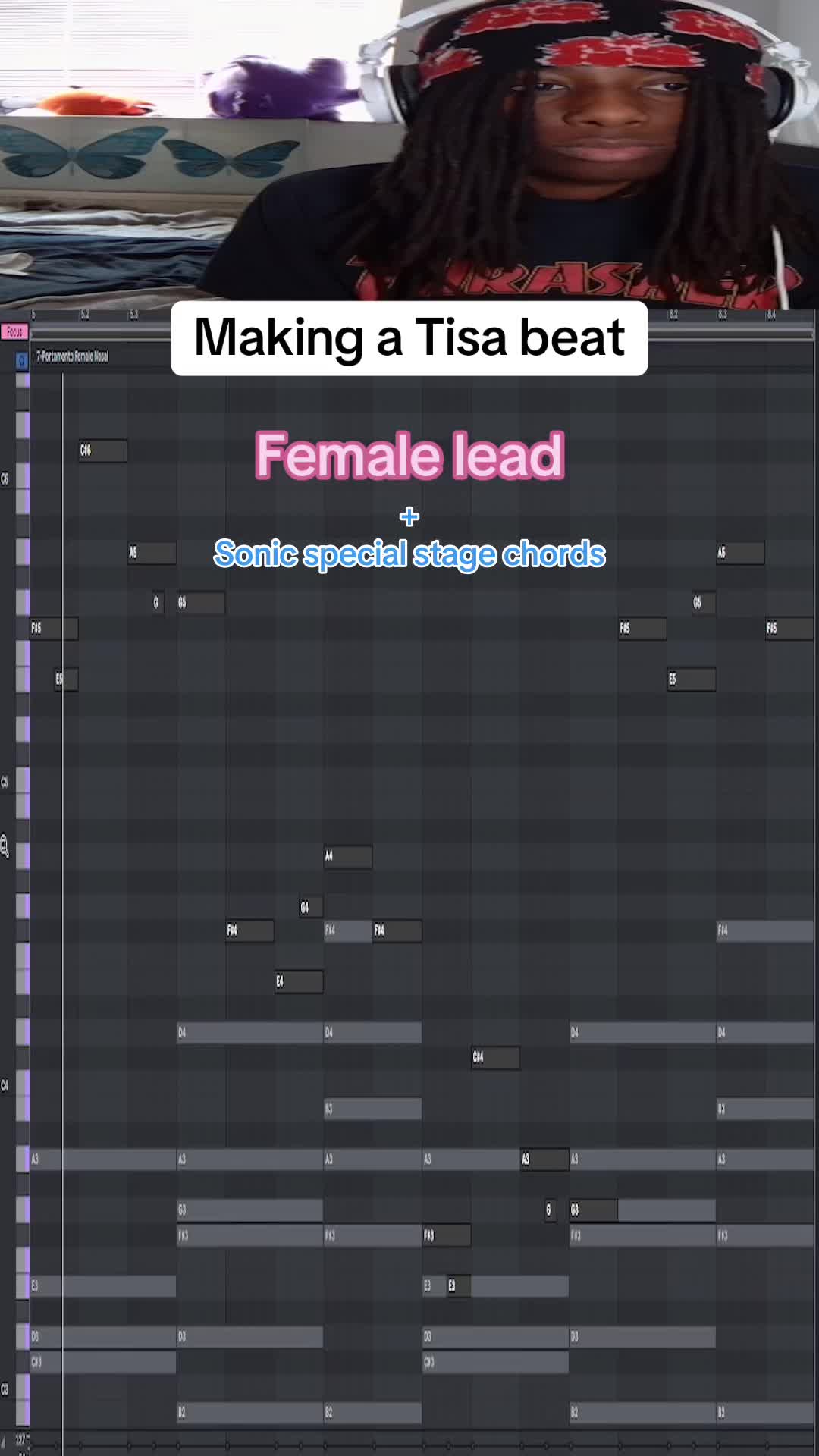Click the magnifier zoom icon beside piano keys

(x=5, y=846)
